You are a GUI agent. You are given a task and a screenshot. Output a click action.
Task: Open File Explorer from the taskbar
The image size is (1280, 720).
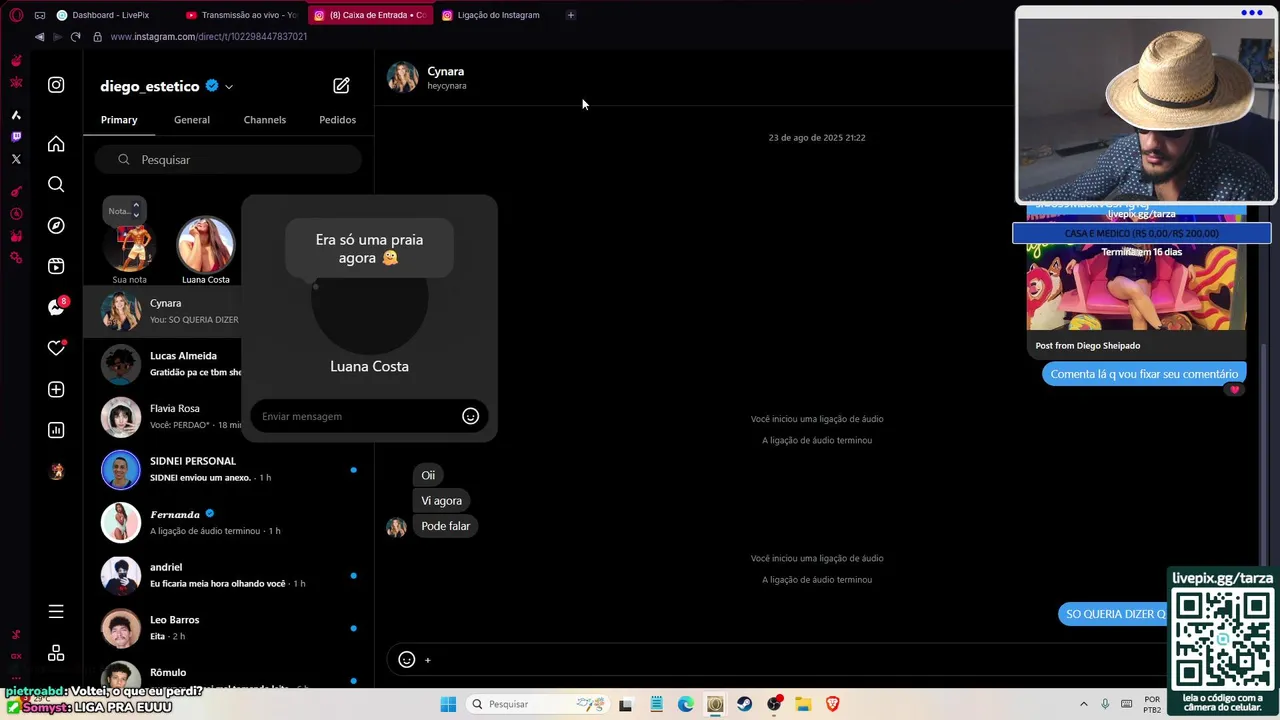[x=803, y=704]
